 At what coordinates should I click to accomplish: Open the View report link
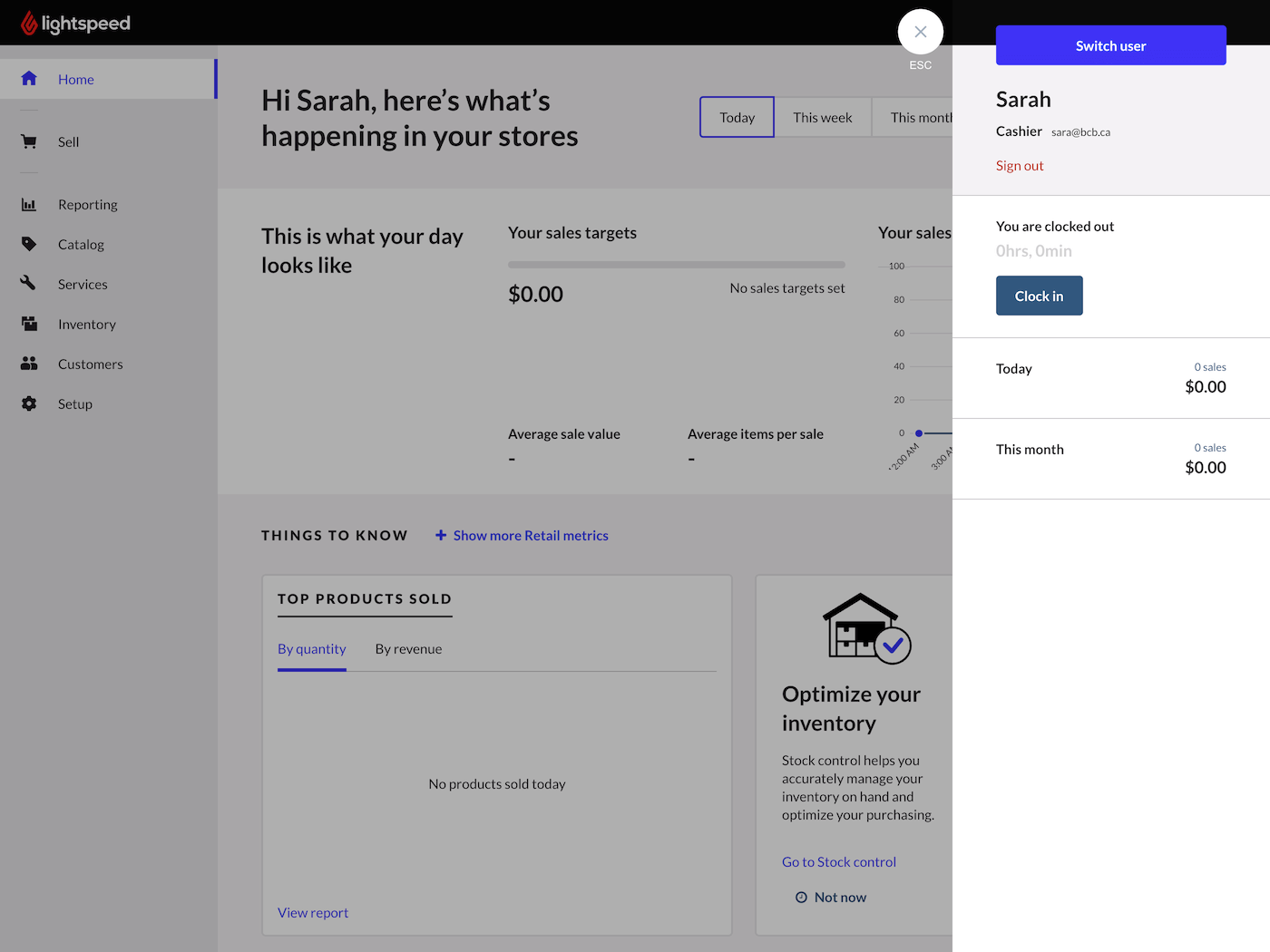point(313,913)
